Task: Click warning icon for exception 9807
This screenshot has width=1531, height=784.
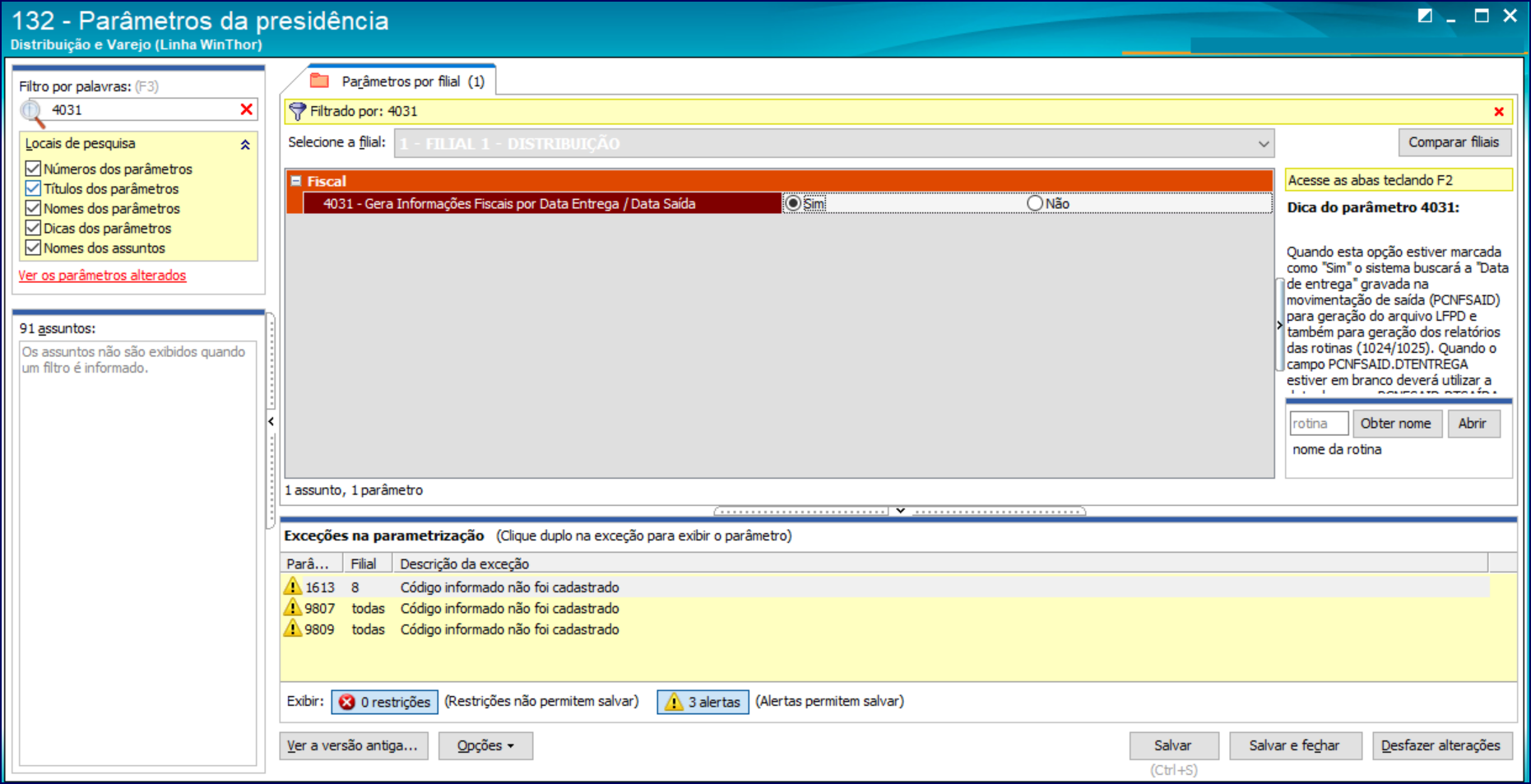Action: (293, 608)
